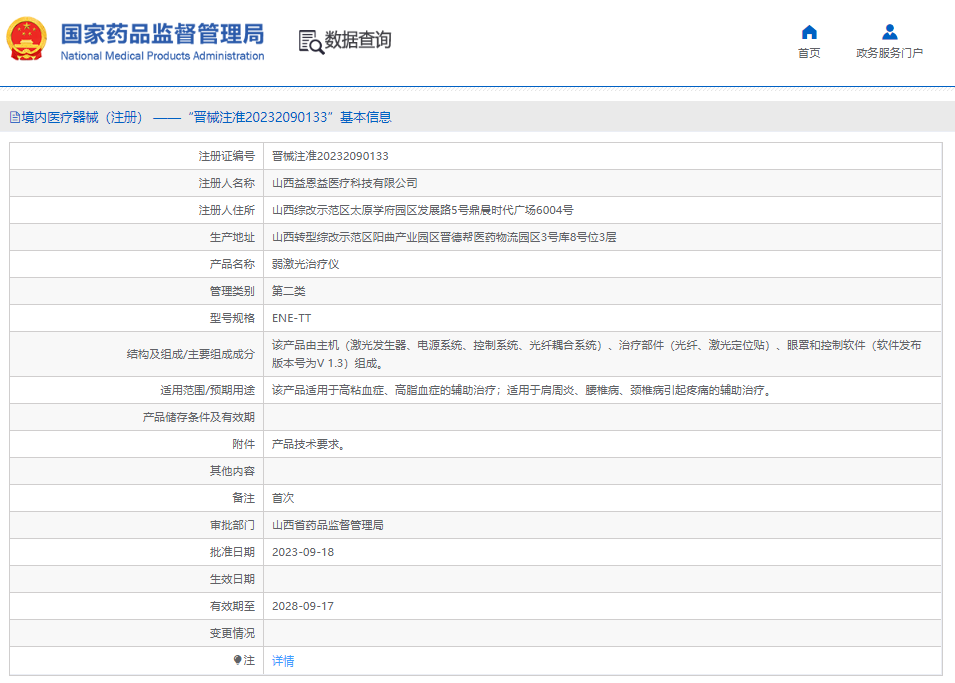Select model ENE-TT value
This screenshot has width=955, height=683.
pos(291,318)
